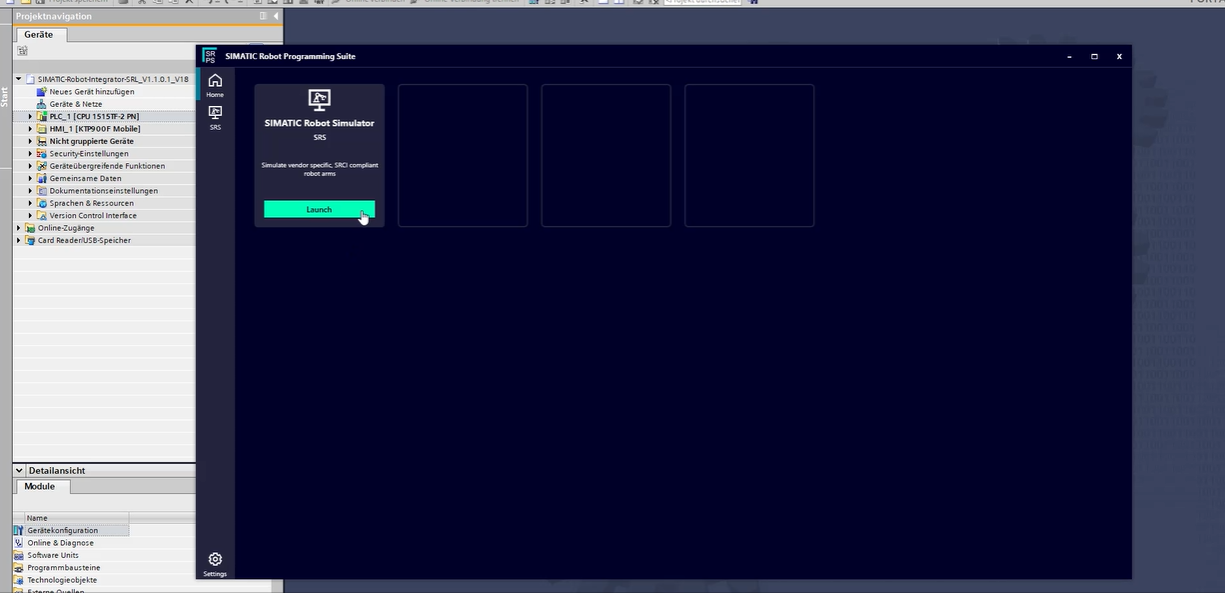Select Version Control Interface label
The height and width of the screenshot is (593, 1225).
(94, 215)
